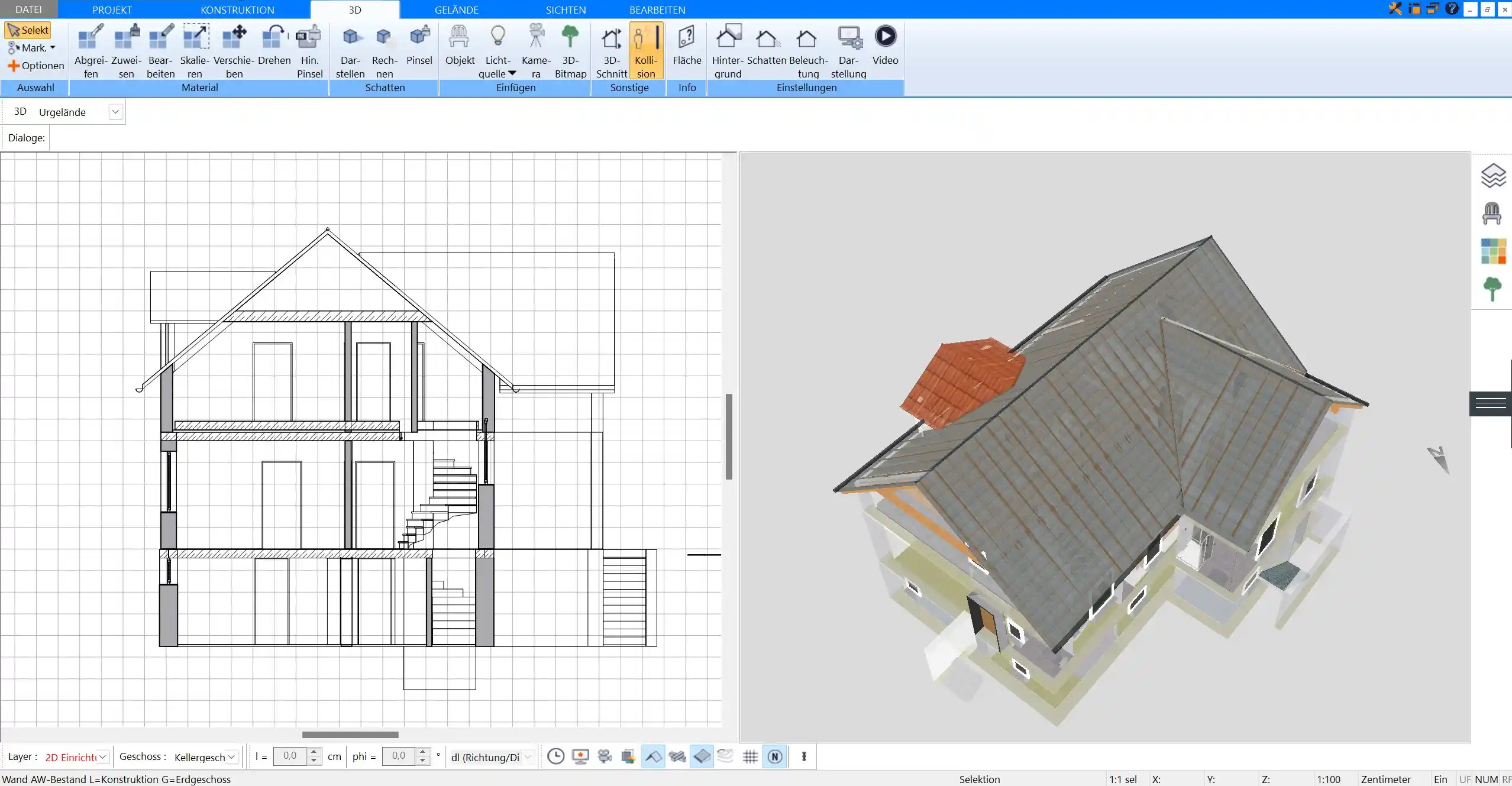Click the Optionen button
The height and width of the screenshot is (786, 1512).
point(35,66)
